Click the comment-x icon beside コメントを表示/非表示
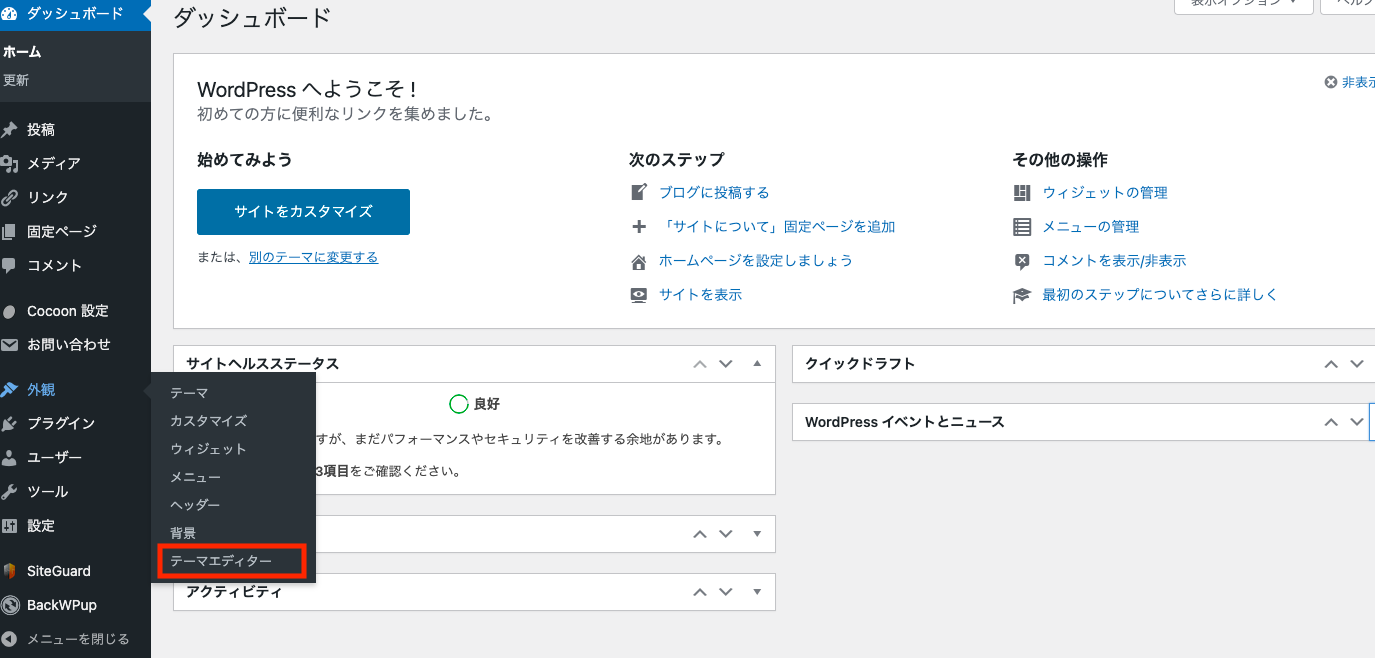Image resolution: width=1375 pixels, height=658 pixels. (1022, 261)
